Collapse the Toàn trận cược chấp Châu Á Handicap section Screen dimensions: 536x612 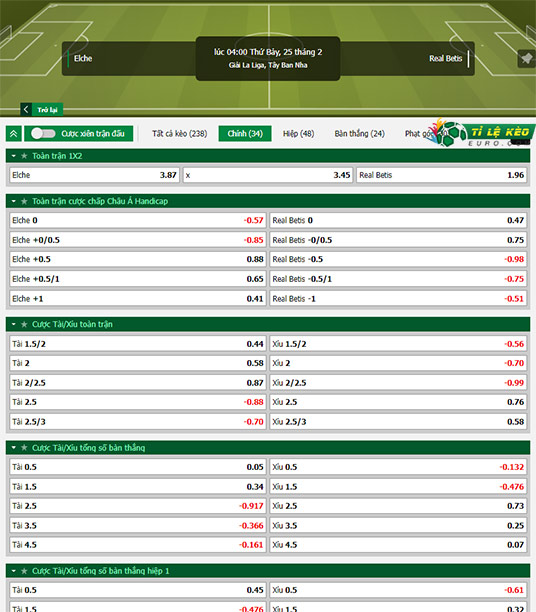point(14,201)
